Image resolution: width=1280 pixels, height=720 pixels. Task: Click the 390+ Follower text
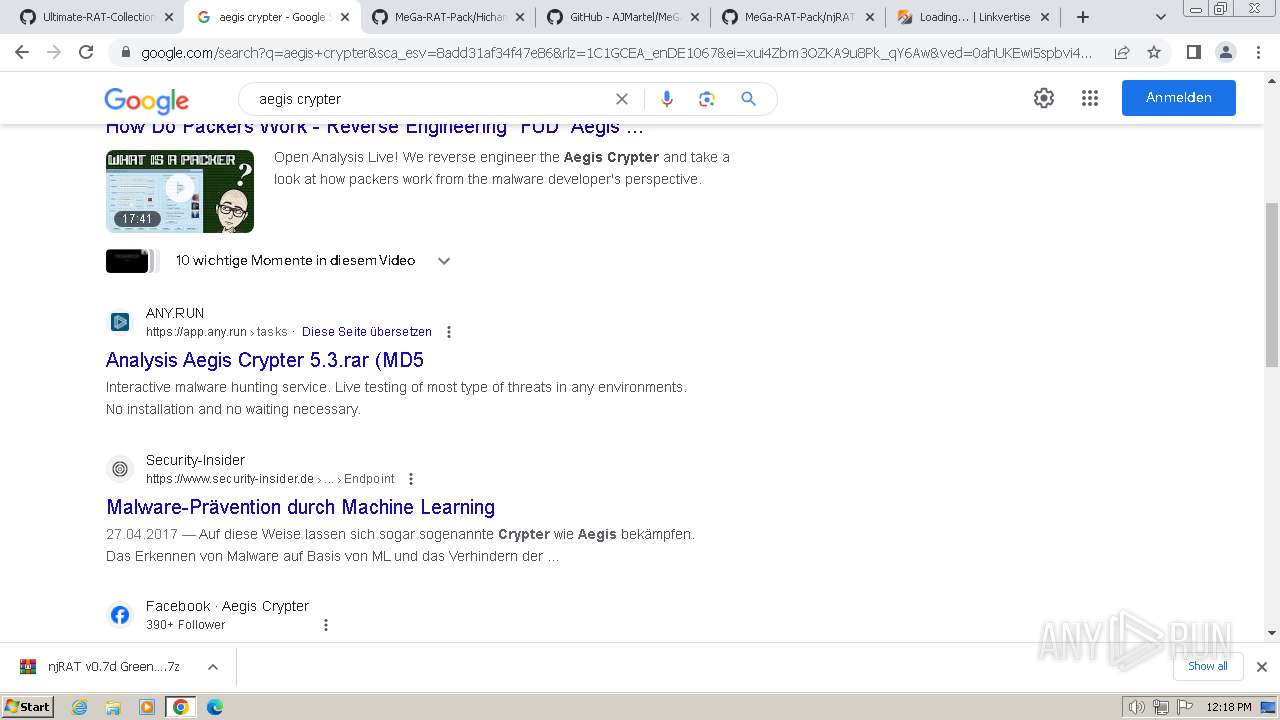(x=186, y=625)
